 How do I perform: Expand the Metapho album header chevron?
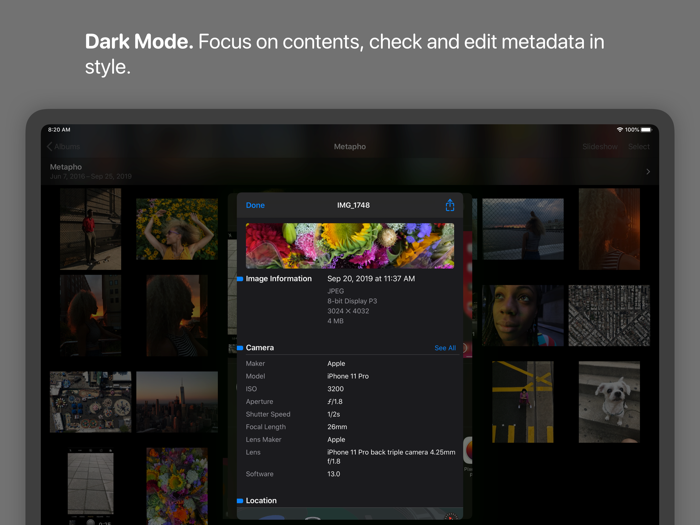648,171
